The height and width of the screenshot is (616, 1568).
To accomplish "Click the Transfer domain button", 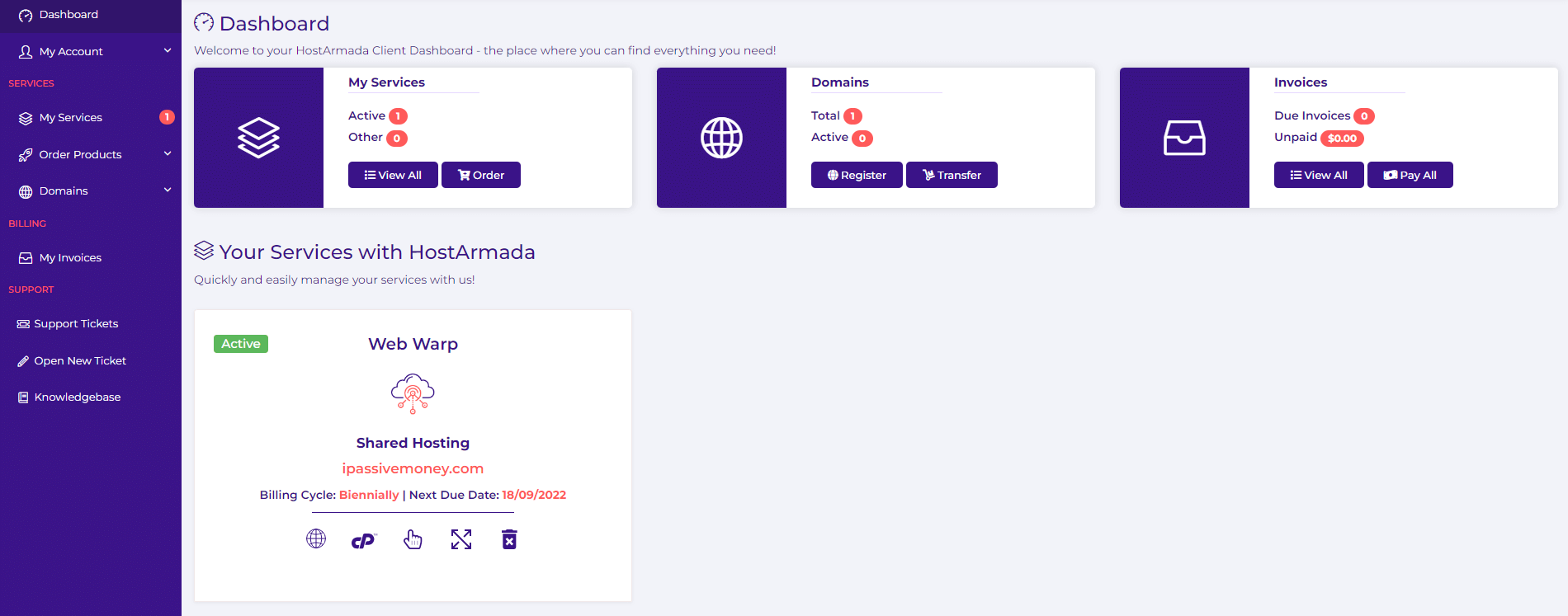I will click(x=952, y=175).
